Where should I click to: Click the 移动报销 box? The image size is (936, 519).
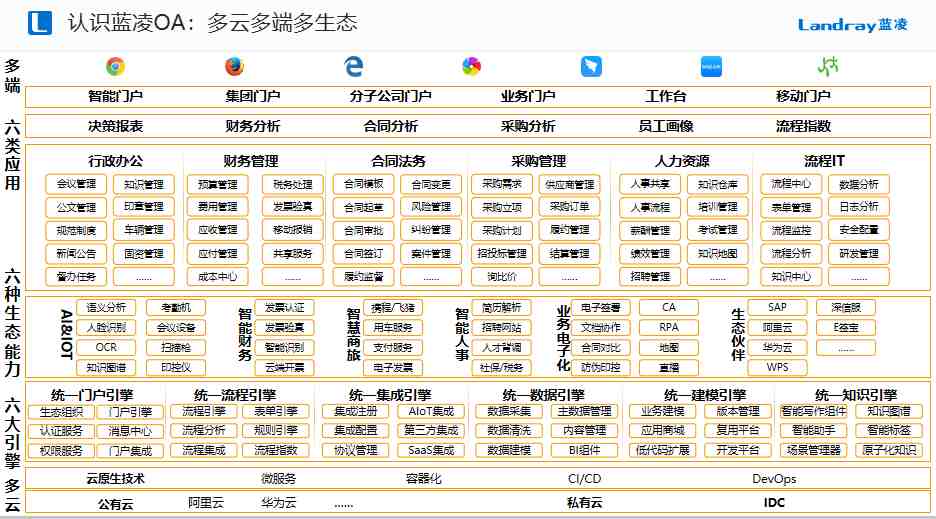[292, 230]
